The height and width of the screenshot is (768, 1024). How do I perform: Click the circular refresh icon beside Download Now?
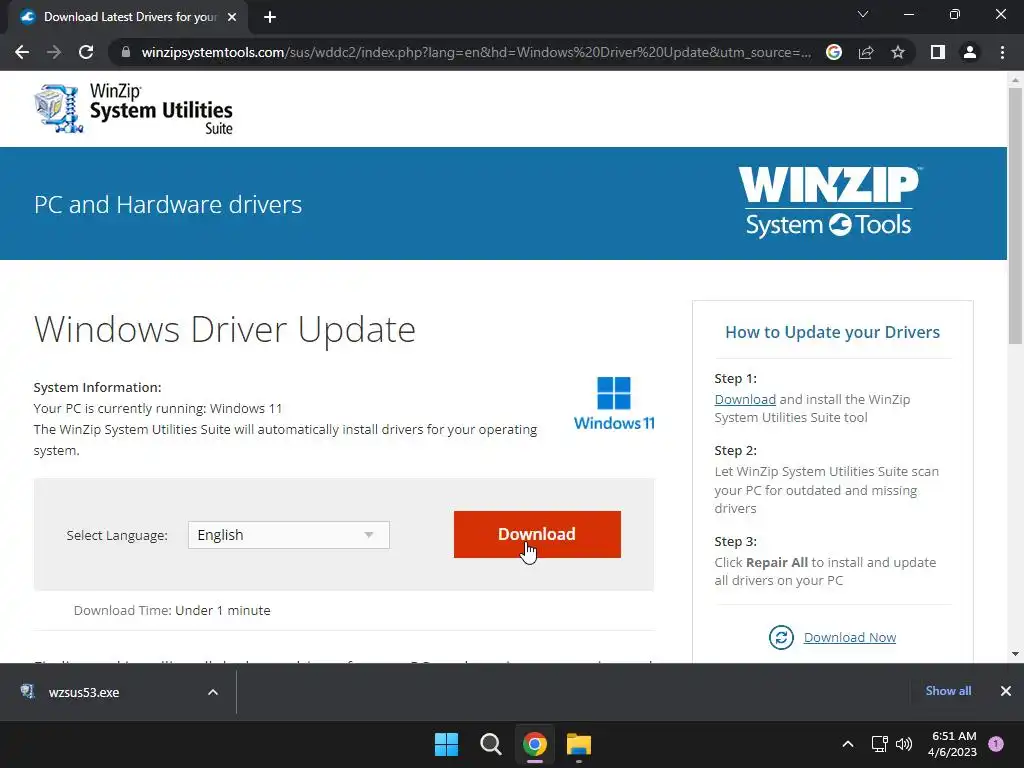781,637
